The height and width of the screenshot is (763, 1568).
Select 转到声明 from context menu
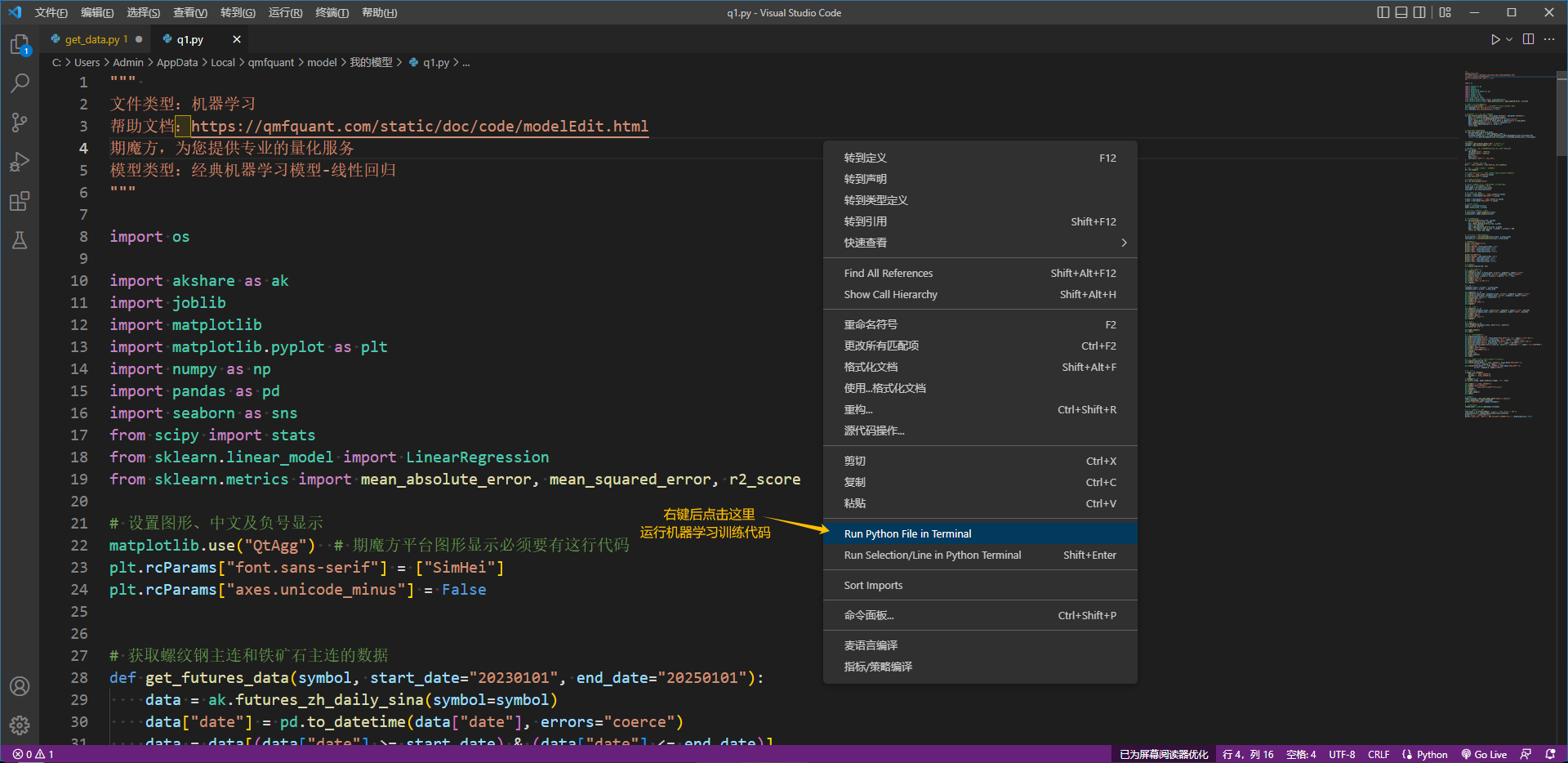click(x=980, y=179)
